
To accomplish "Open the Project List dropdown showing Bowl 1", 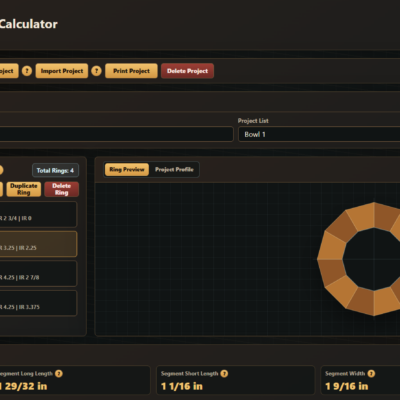I will [319, 134].
